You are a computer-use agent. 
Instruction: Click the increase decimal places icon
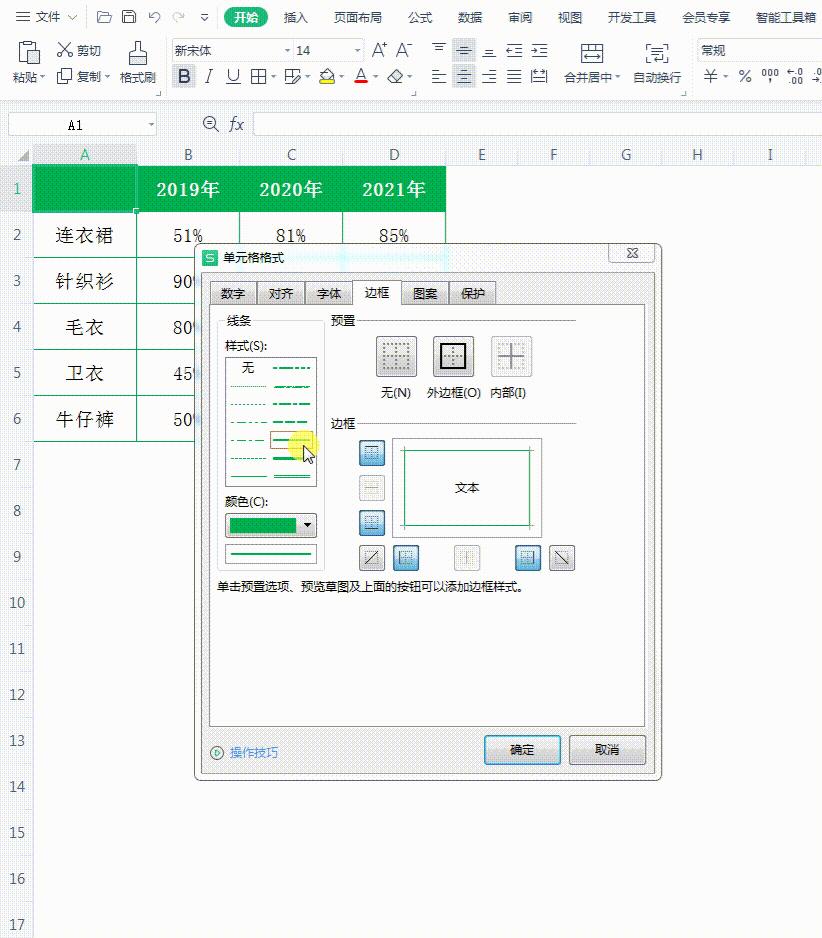pyautogui.click(x=793, y=75)
